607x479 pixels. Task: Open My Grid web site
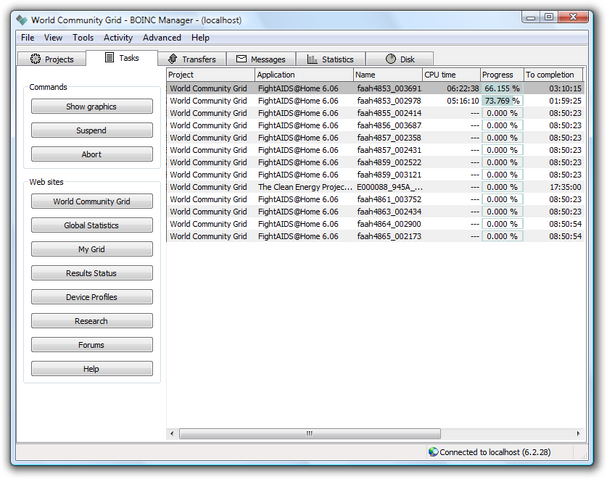pos(92,249)
